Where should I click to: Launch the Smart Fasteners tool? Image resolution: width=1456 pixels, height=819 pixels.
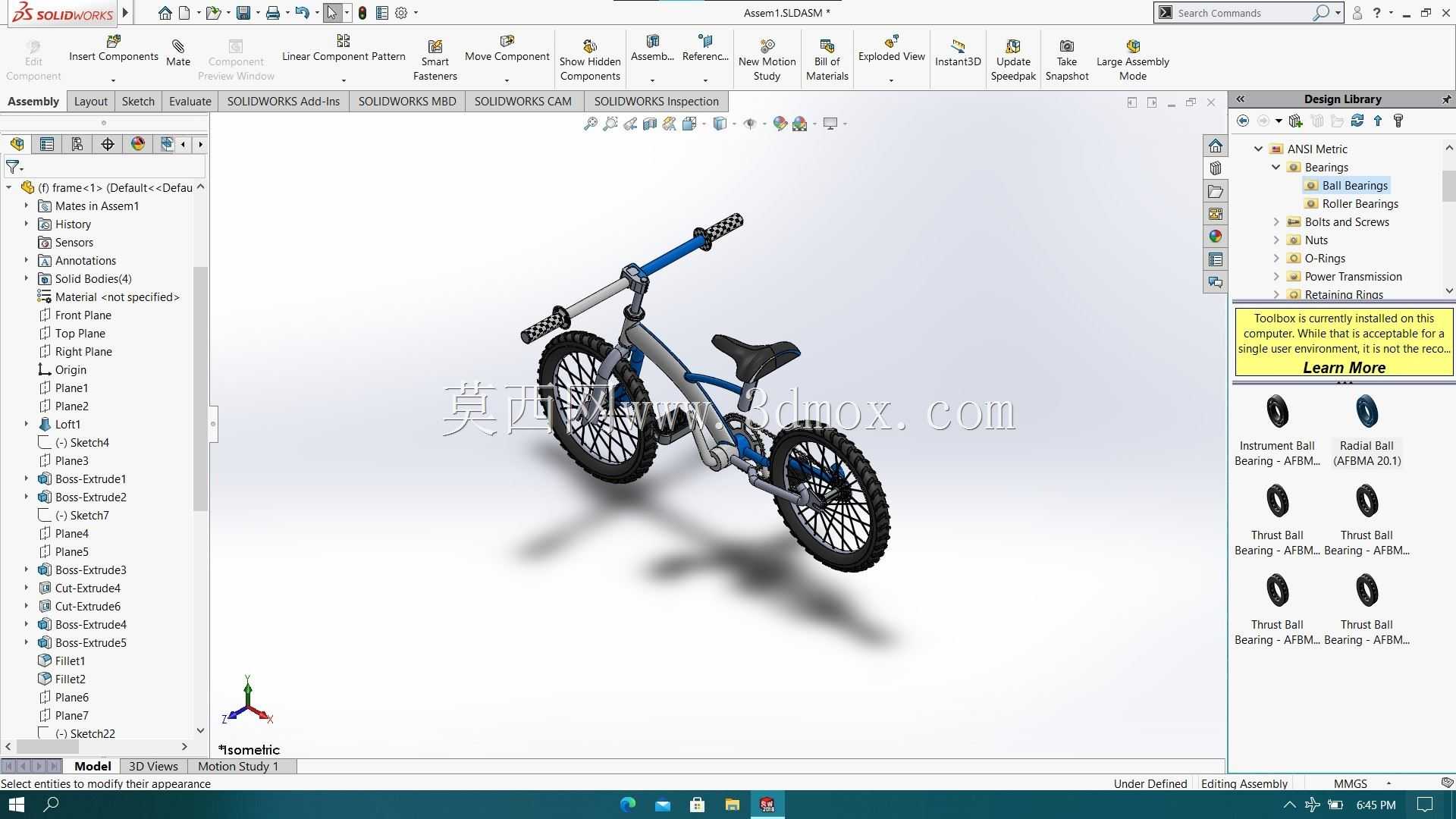click(435, 46)
